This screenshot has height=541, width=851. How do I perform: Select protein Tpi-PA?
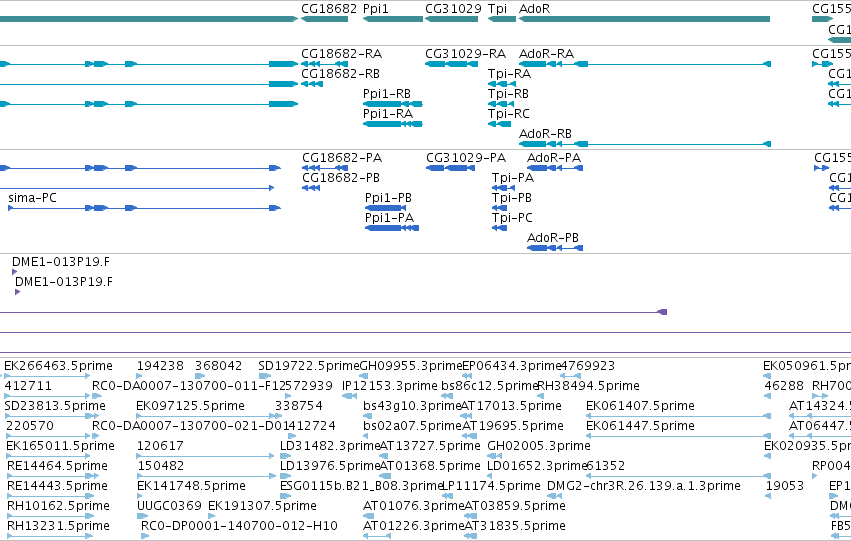(x=503, y=188)
